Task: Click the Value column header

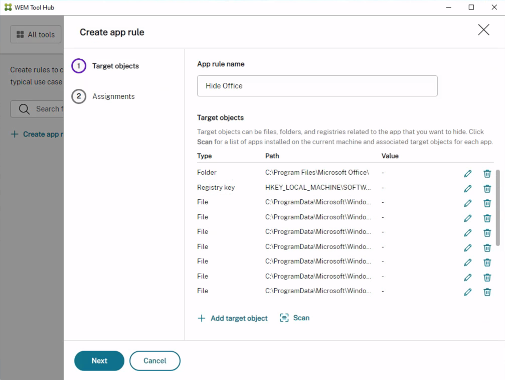Action: coord(390,156)
